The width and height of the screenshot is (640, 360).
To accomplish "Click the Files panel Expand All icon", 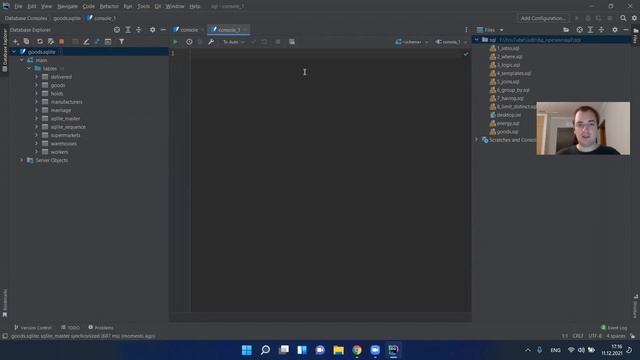I will pos(591,30).
